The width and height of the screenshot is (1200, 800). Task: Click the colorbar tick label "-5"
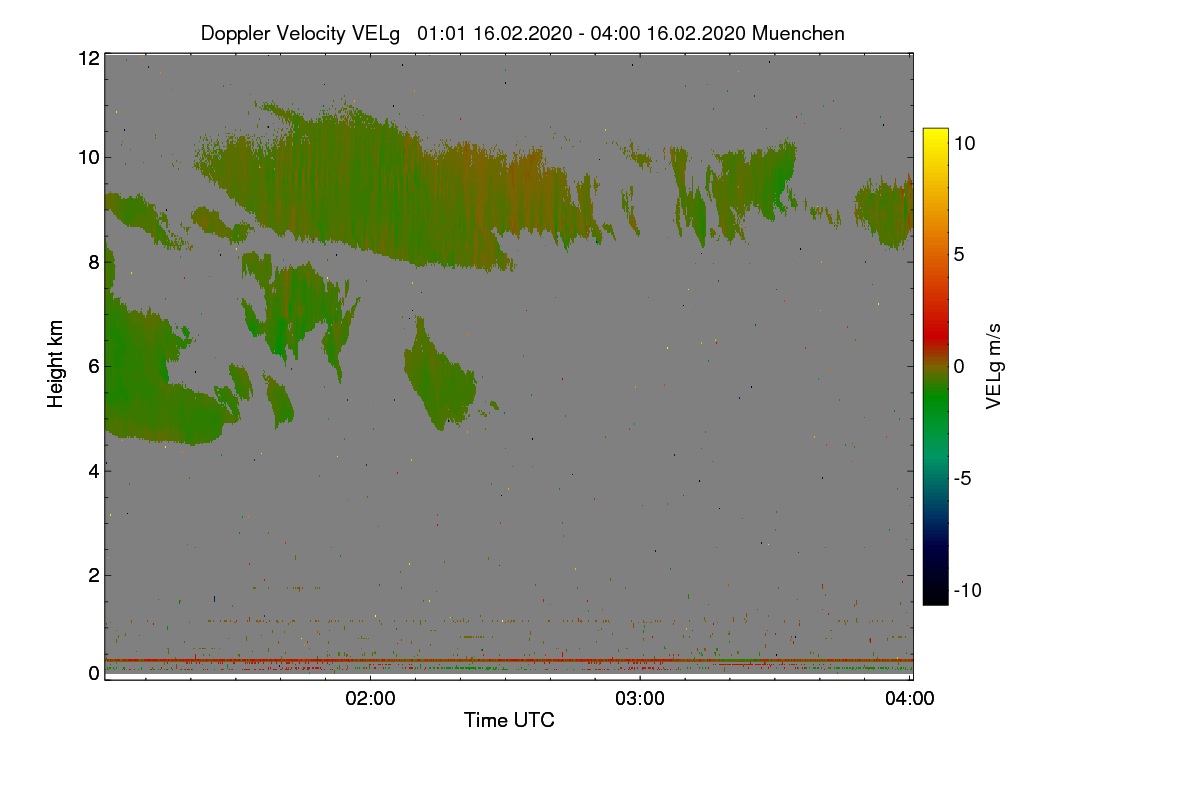[962, 478]
